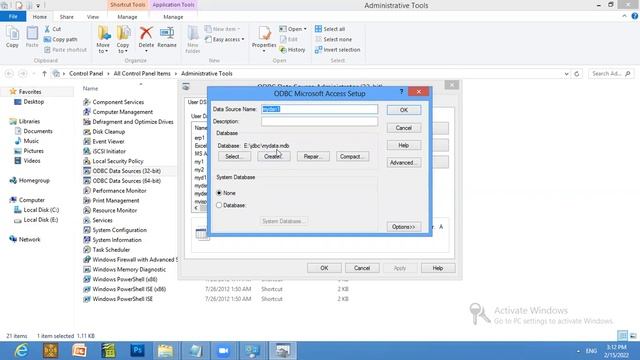Collapse the ribbon with the chevron
Viewport: 640px width, 360px height.
[x=624, y=16]
